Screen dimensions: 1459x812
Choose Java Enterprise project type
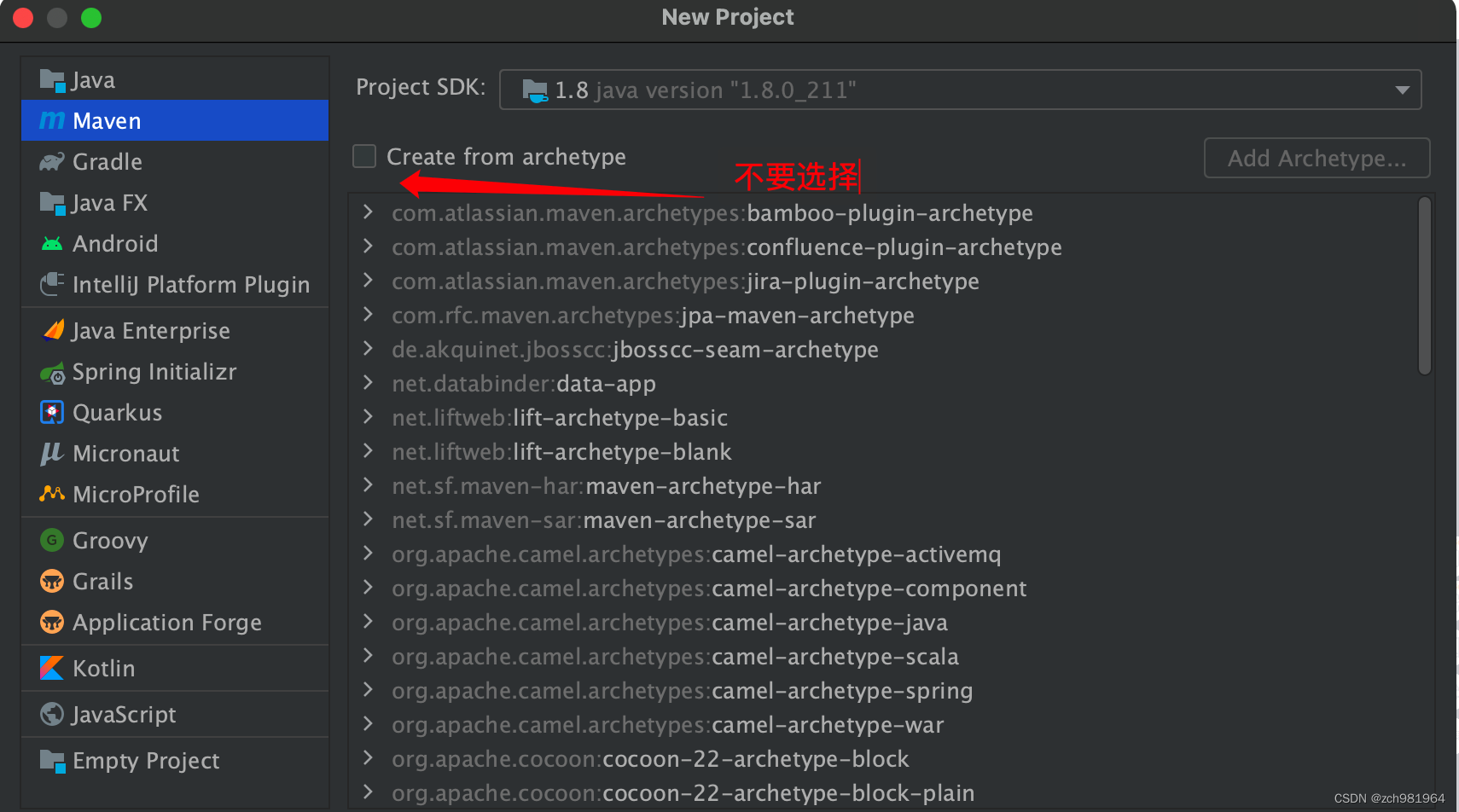(x=175, y=331)
